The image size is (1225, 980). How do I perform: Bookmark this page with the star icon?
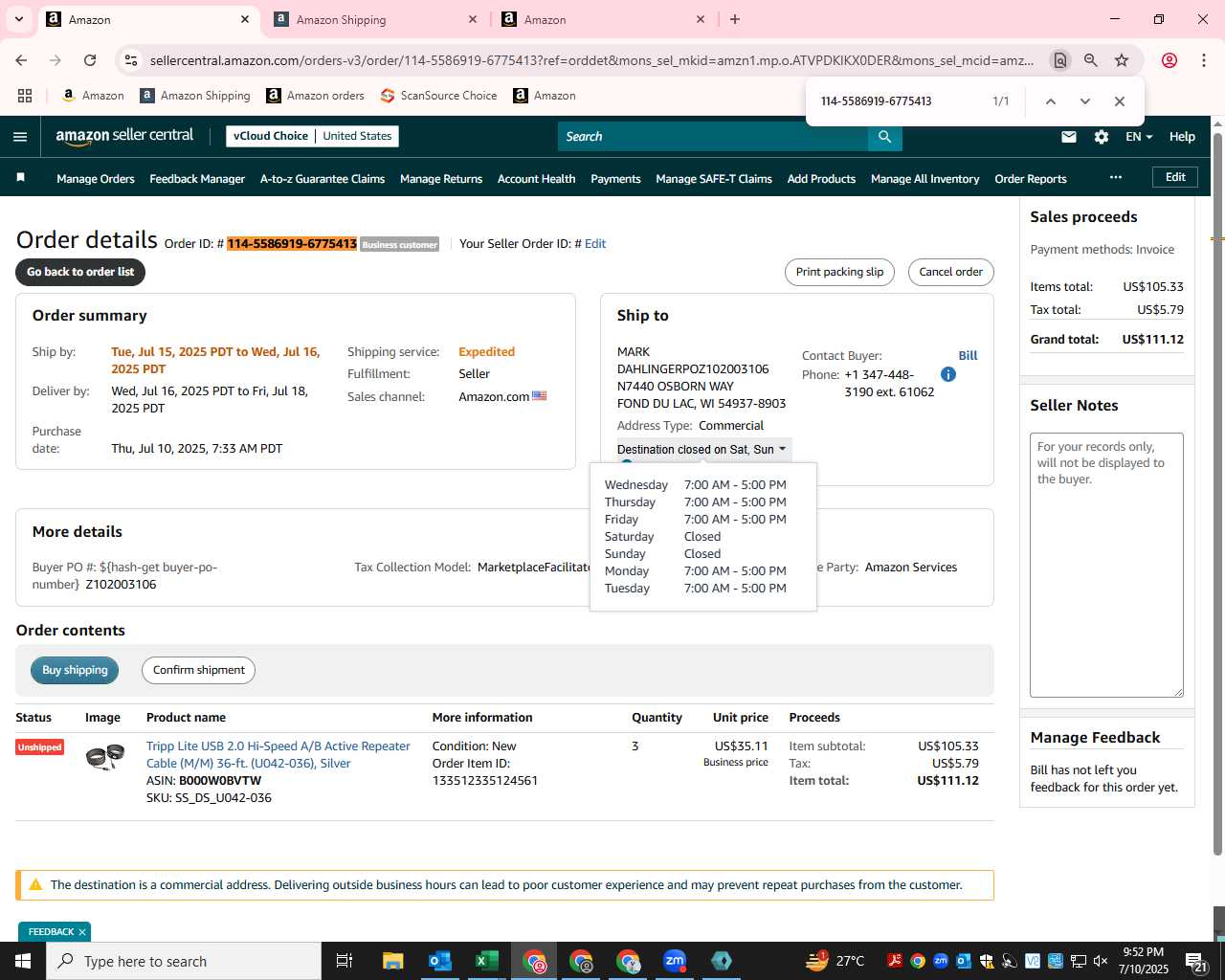(x=1122, y=60)
